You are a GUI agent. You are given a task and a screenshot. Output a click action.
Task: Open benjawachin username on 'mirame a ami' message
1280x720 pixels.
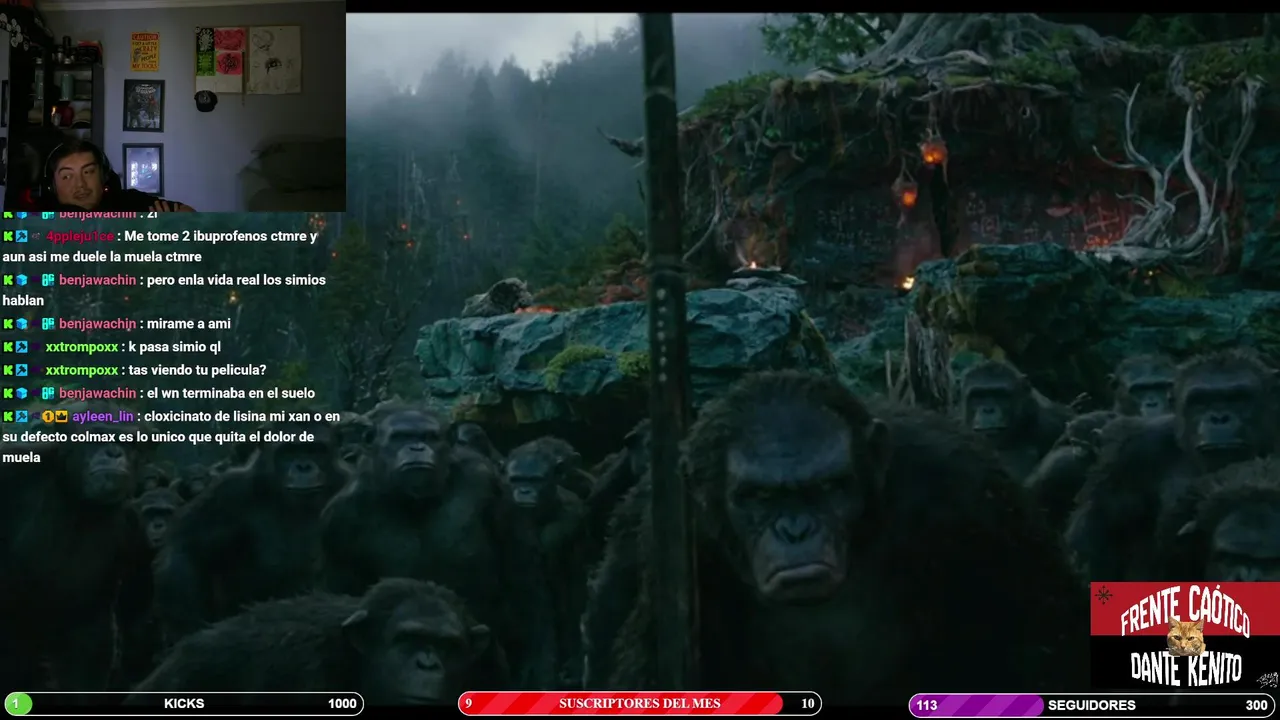97,324
